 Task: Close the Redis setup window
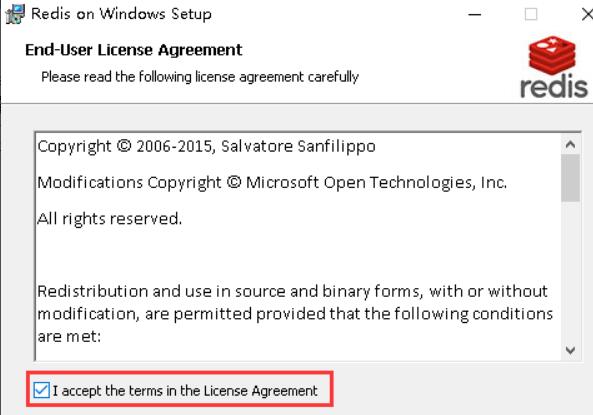tap(587, 14)
